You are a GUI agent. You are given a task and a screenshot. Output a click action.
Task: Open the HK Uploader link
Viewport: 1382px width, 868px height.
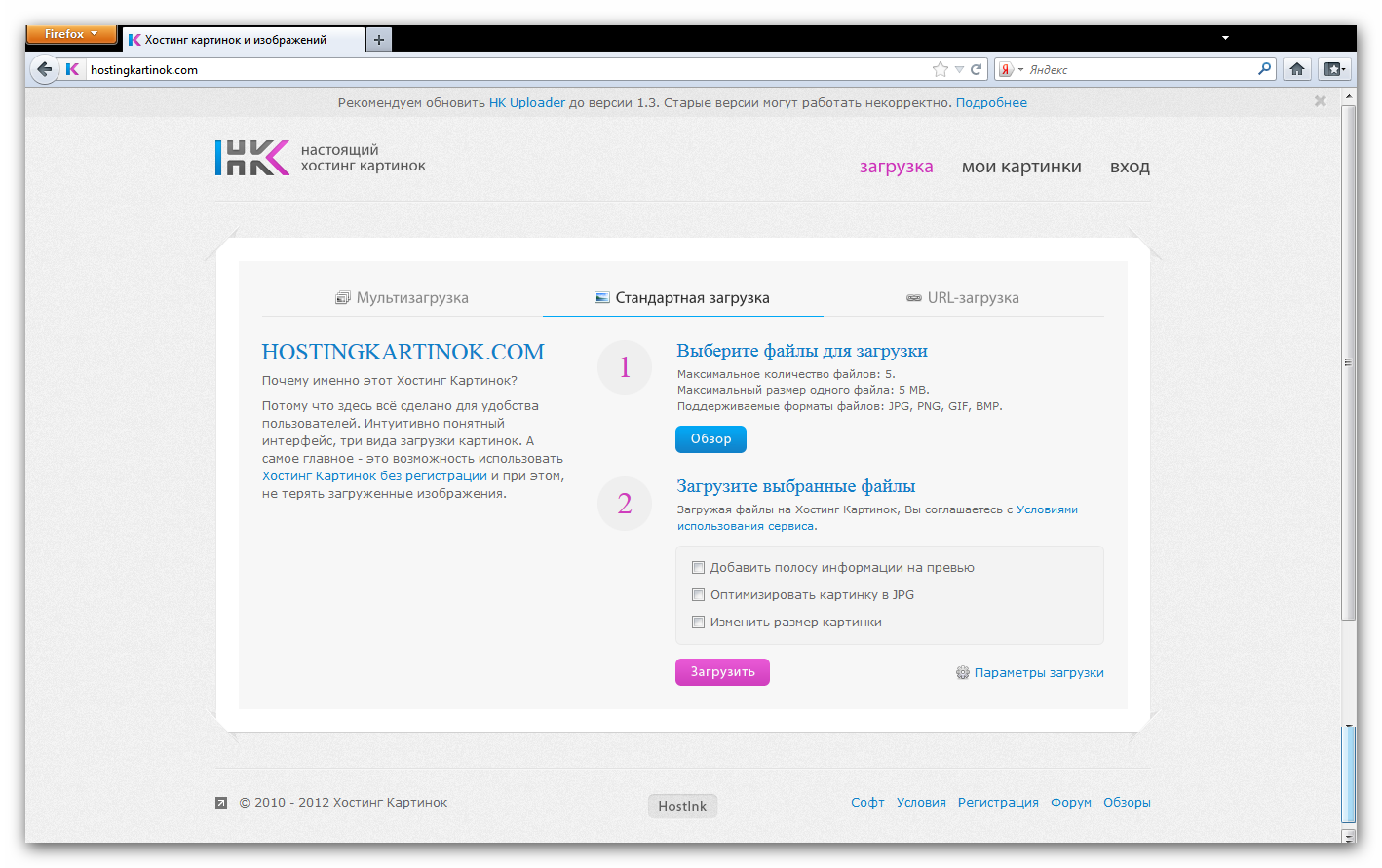click(x=527, y=102)
